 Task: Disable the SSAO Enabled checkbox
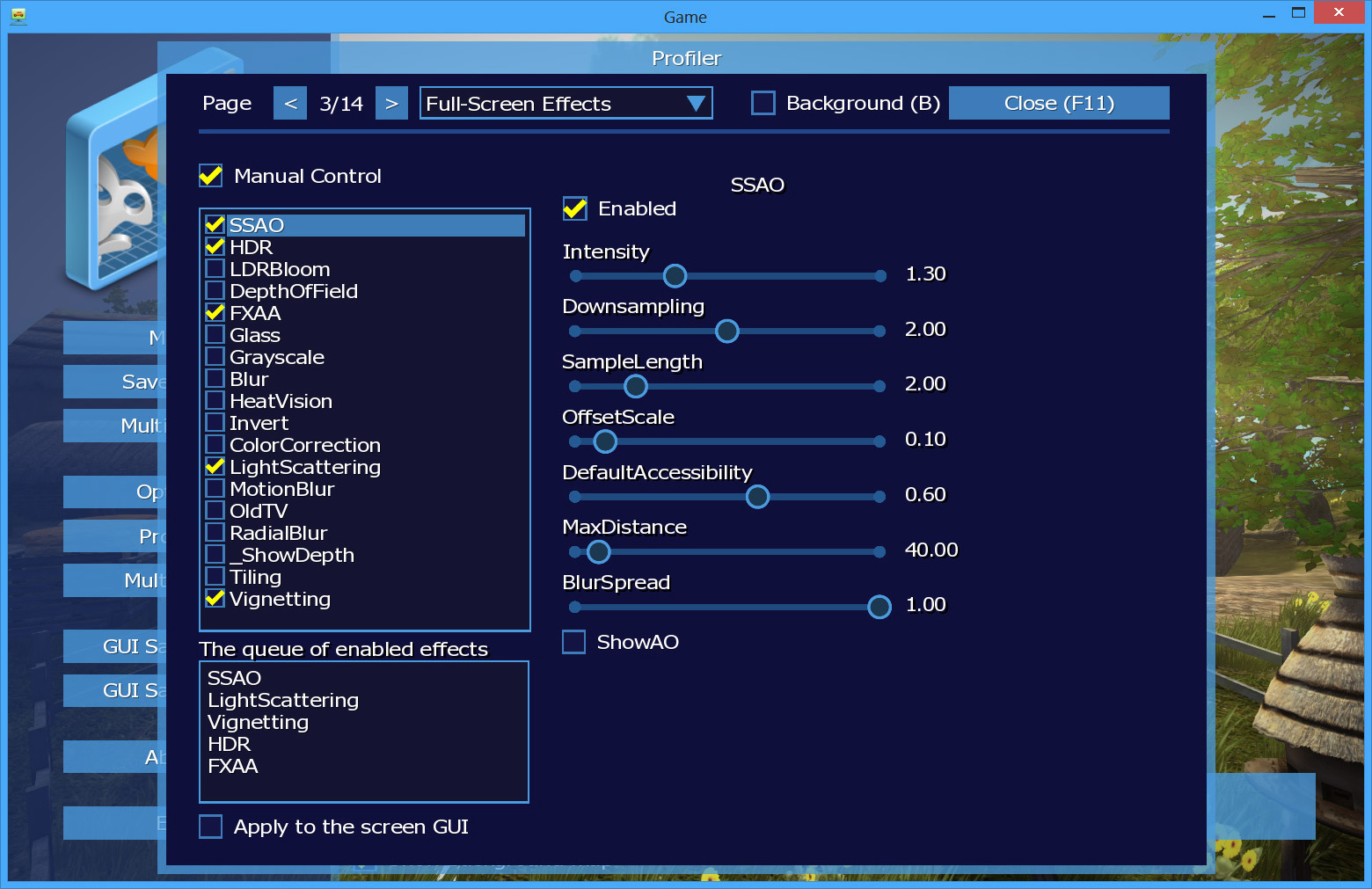coord(575,209)
